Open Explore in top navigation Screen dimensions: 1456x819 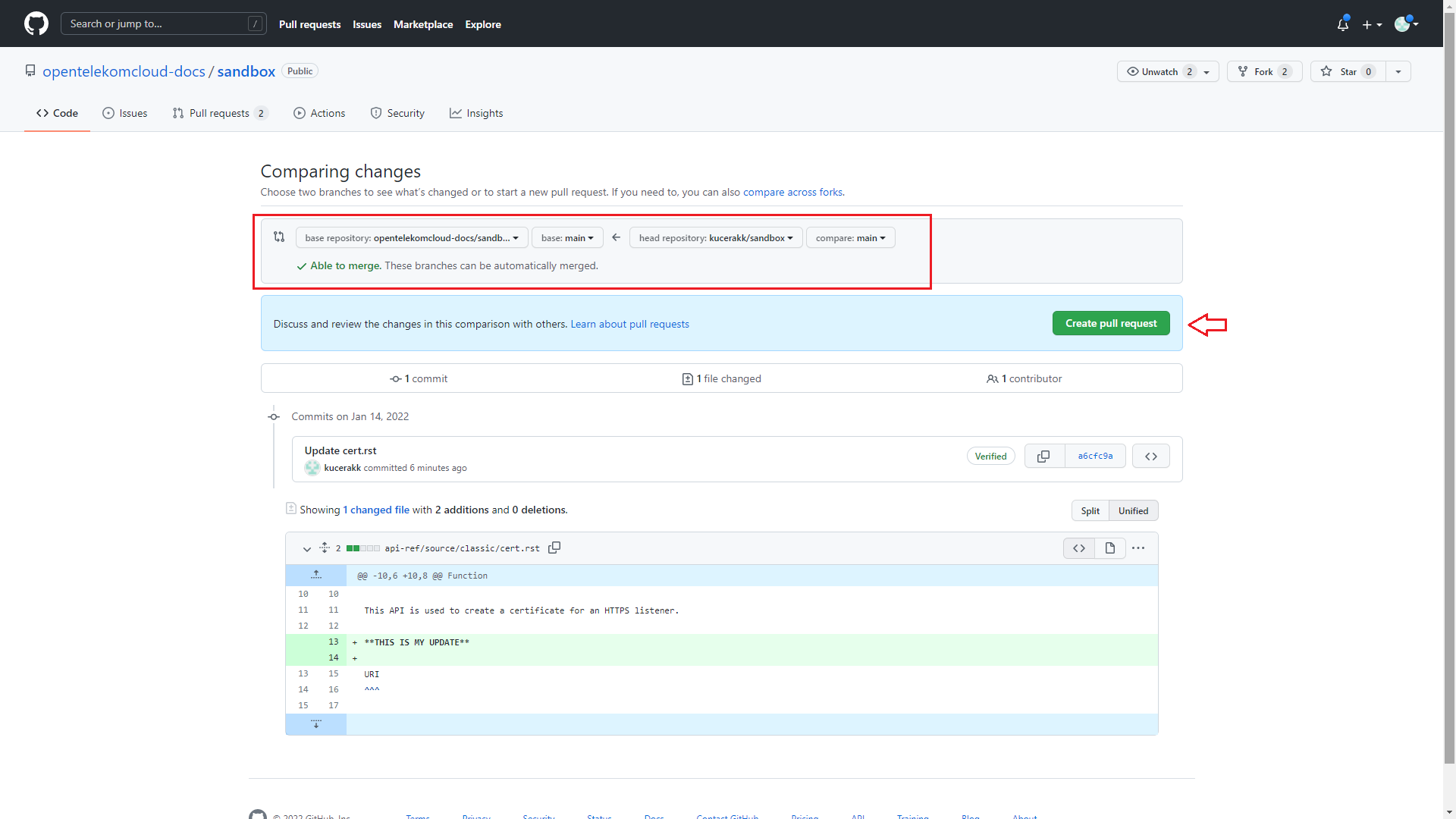point(483,24)
